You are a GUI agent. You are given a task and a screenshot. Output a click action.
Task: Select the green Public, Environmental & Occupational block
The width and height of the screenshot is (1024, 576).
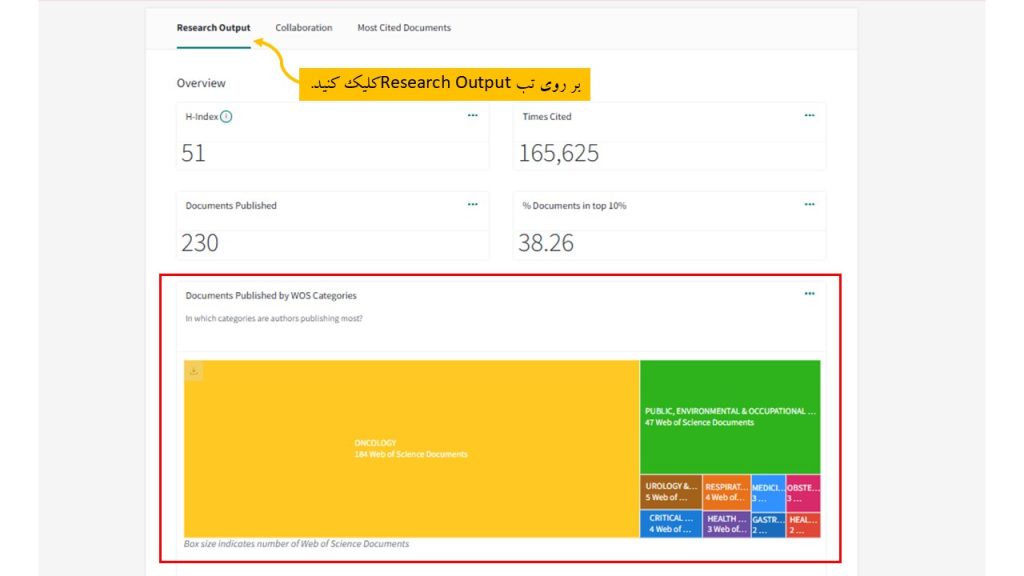[x=730, y=417]
